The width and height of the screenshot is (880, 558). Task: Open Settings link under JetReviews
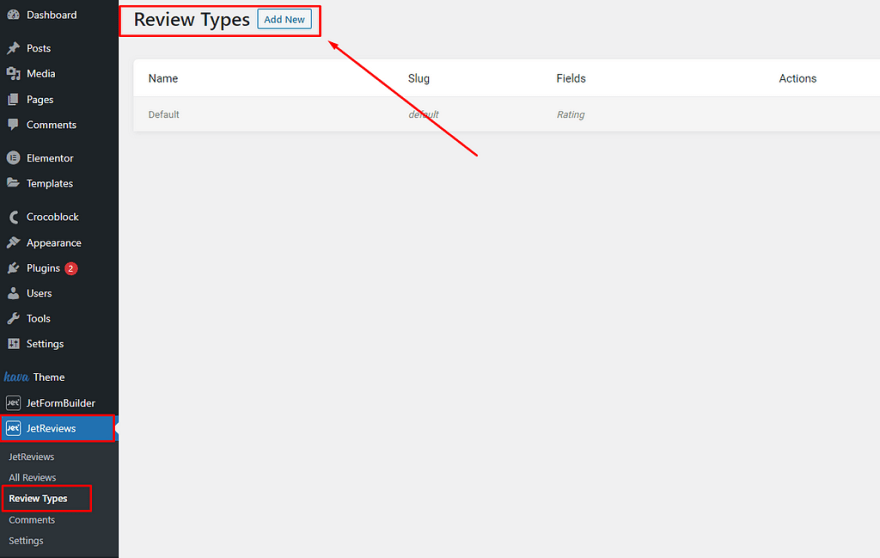[26, 541]
